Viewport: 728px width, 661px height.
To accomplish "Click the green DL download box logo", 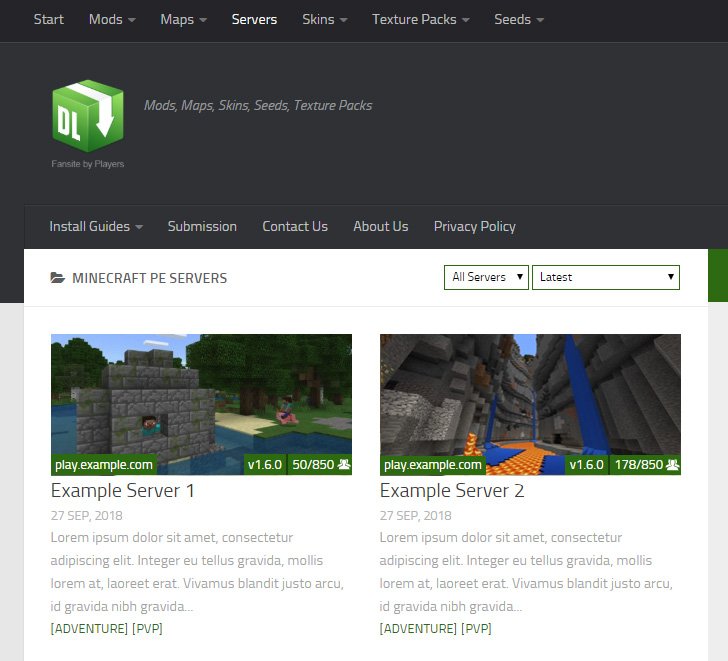I will 88,116.
